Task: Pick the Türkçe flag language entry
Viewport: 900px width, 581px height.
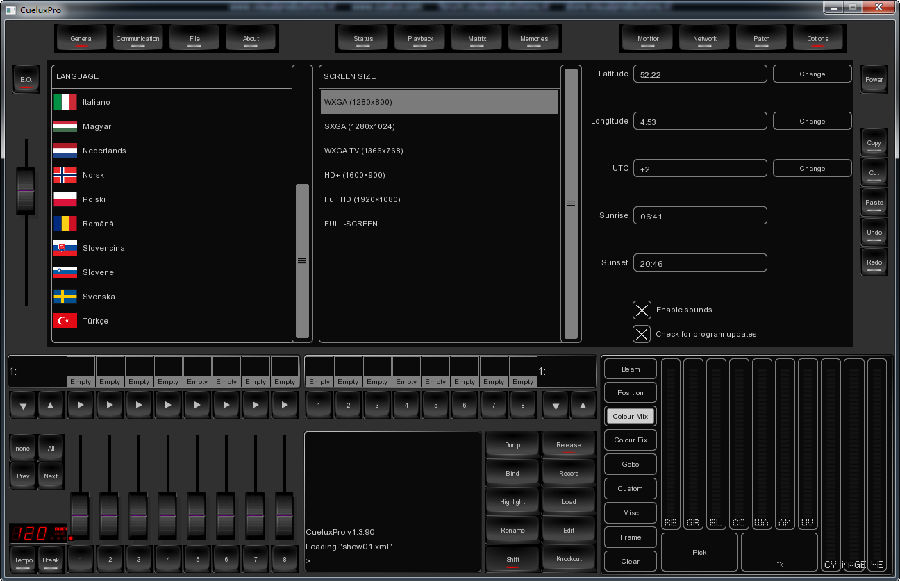Action: [x=65, y=321]
